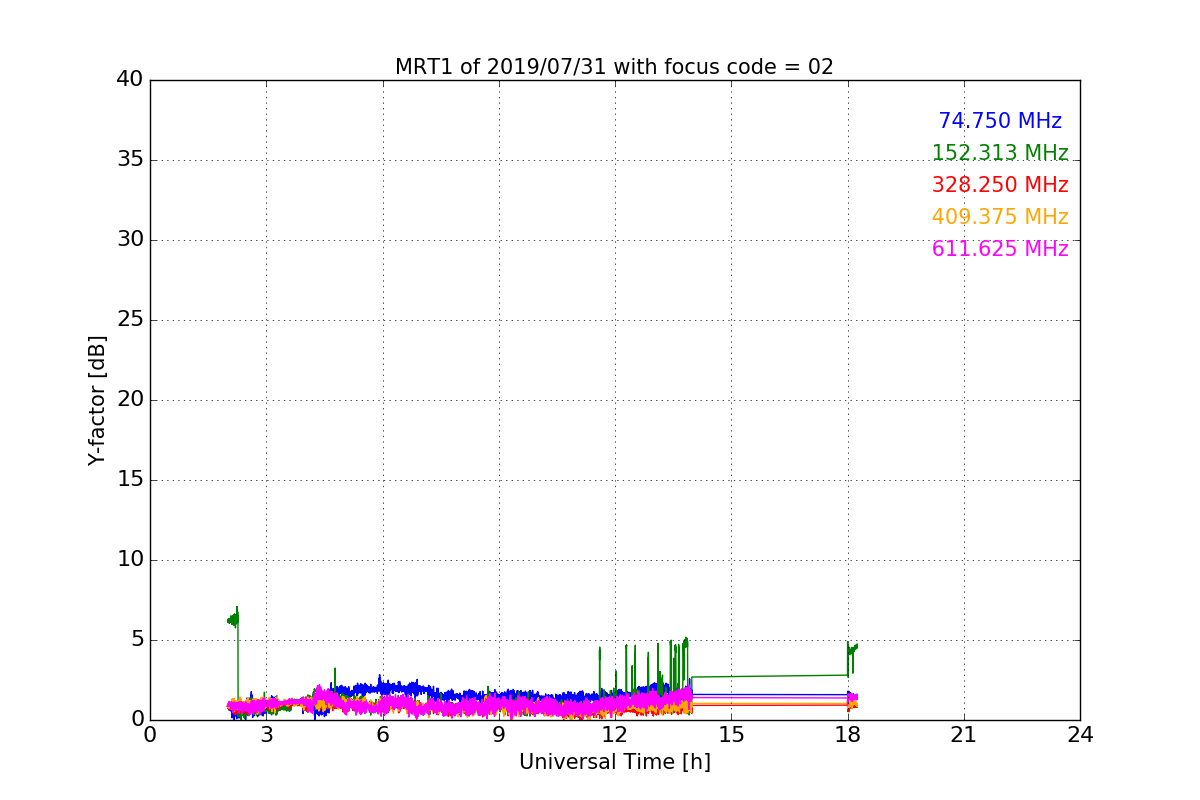Image resolution: width=1200 pixels, height=800 pixels.
Task: Click the x-axis tick label 3
Action: coord(266,735)
